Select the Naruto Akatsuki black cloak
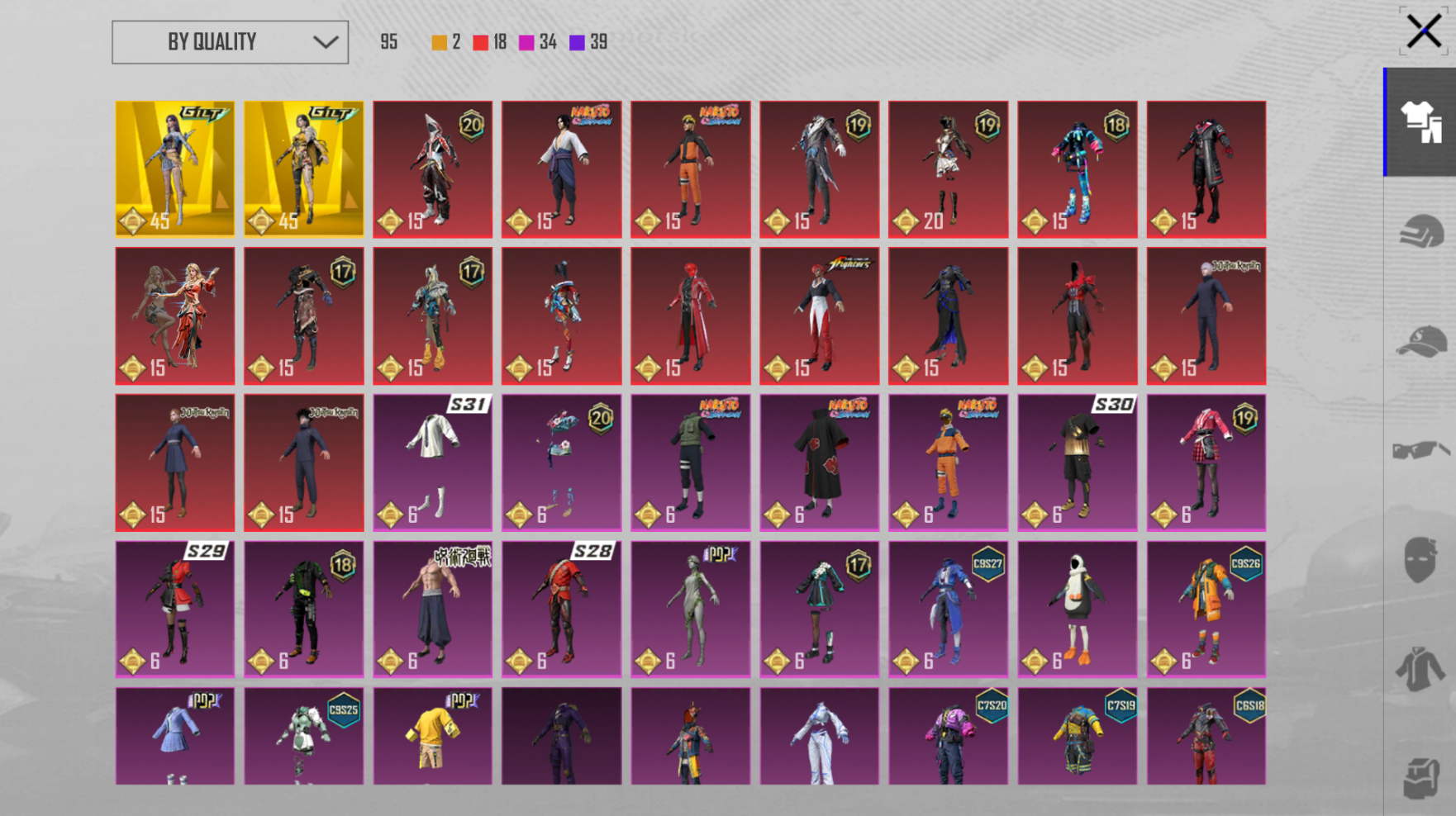This screenshot has width=1456, height=816. (x=820, y=463)
